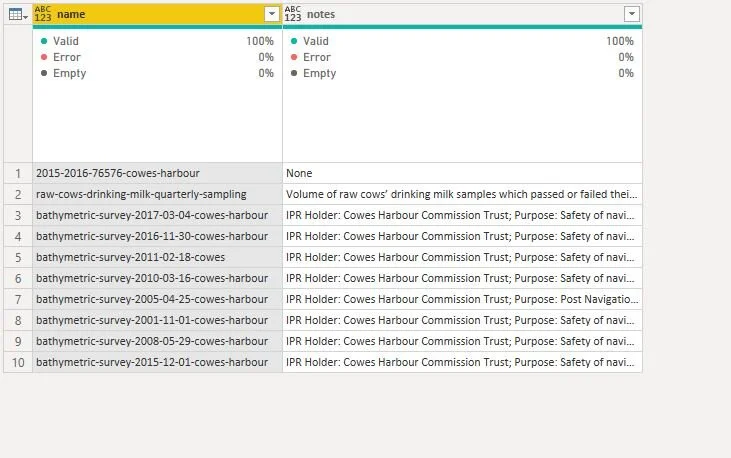Click the Valid 100% entry under name column
The image size is (731, 458).
pos(157,41)
